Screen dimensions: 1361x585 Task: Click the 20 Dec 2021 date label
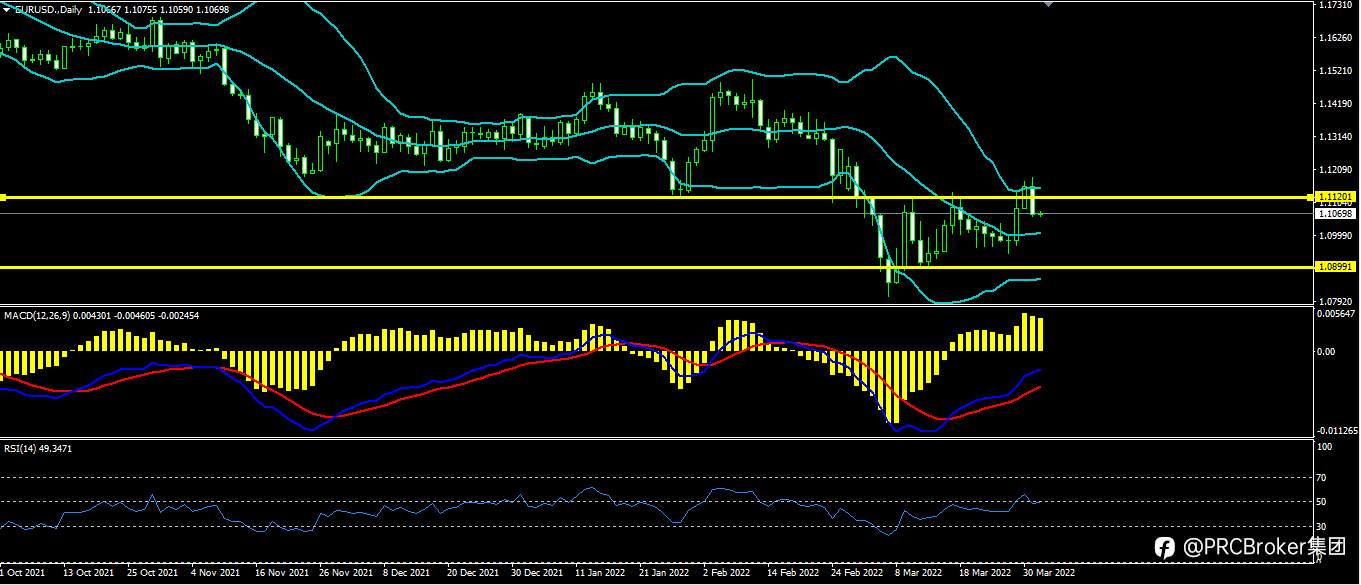[473, 574]
